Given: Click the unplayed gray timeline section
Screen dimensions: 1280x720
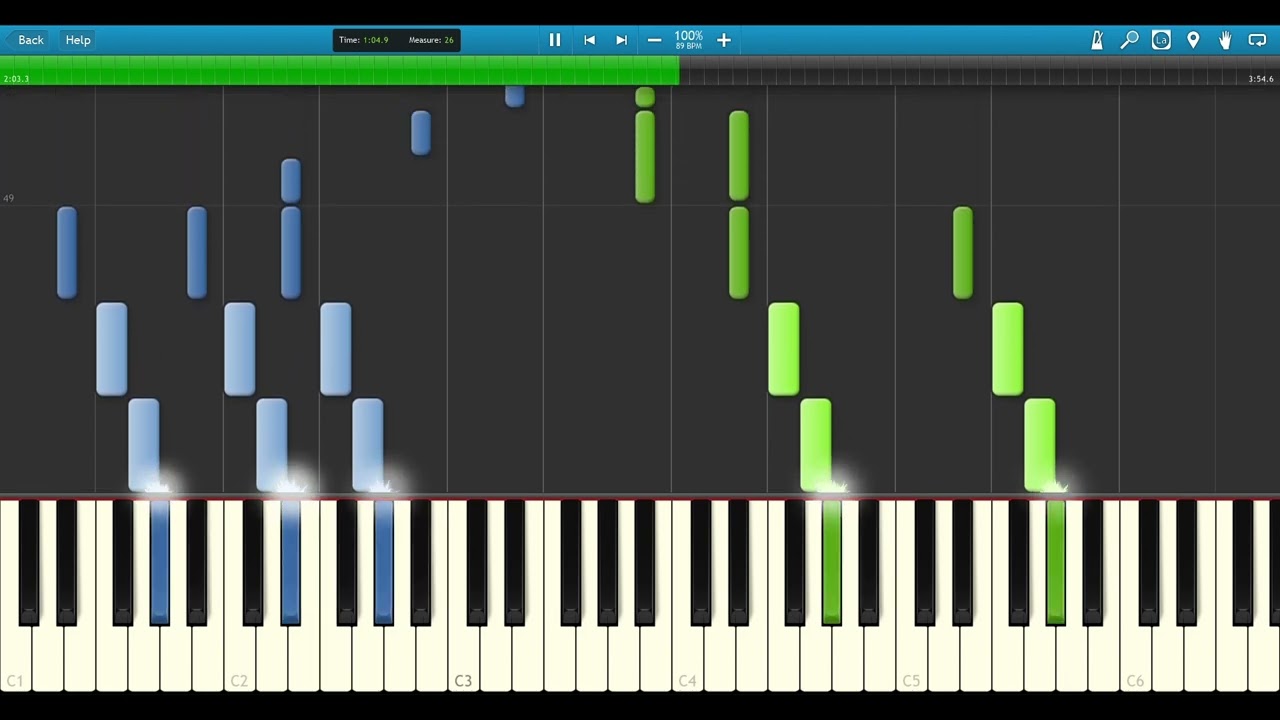Looking at the screenshot, I should pos(979,70).
